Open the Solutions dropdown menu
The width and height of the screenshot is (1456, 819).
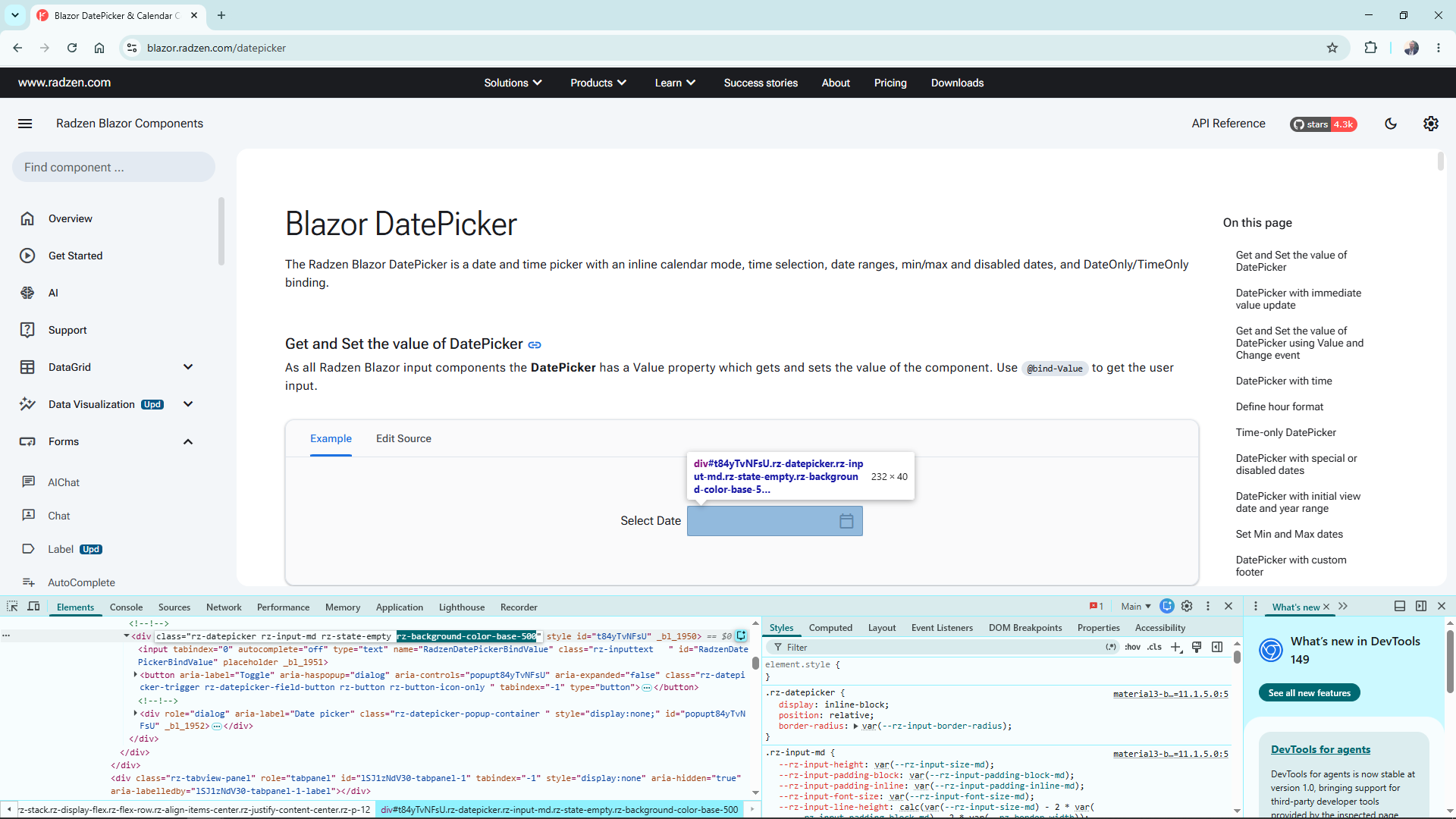click(513, 83)
